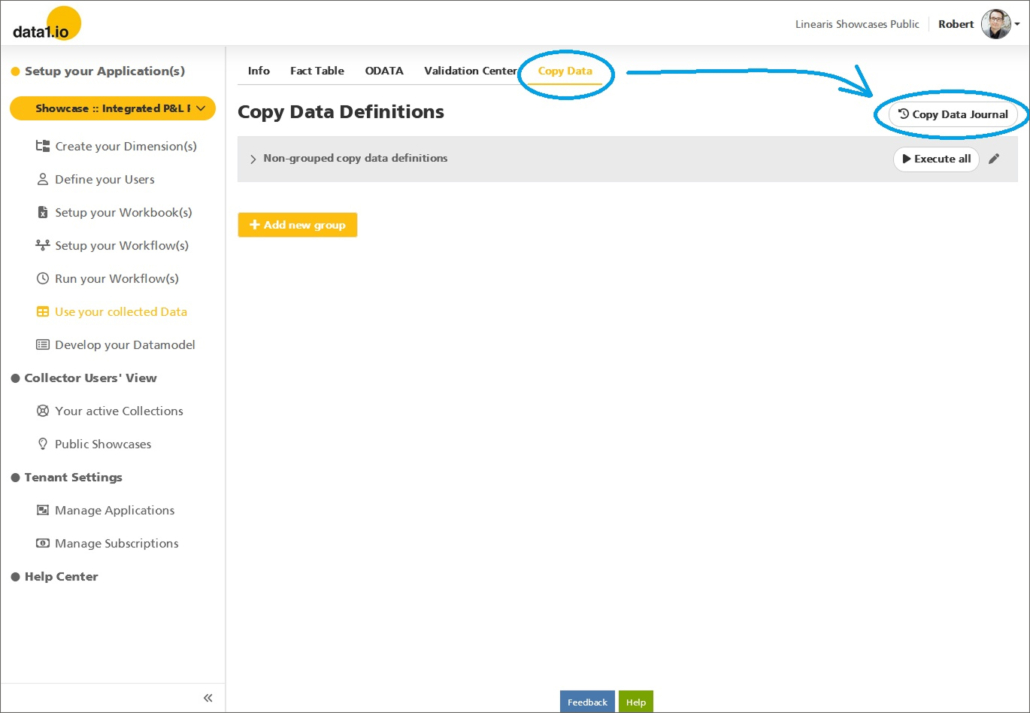Open the Showcase Integrated P&L application dropdown
The image size is (1030, 713).
pyautogui.click(x=112, y=108)
